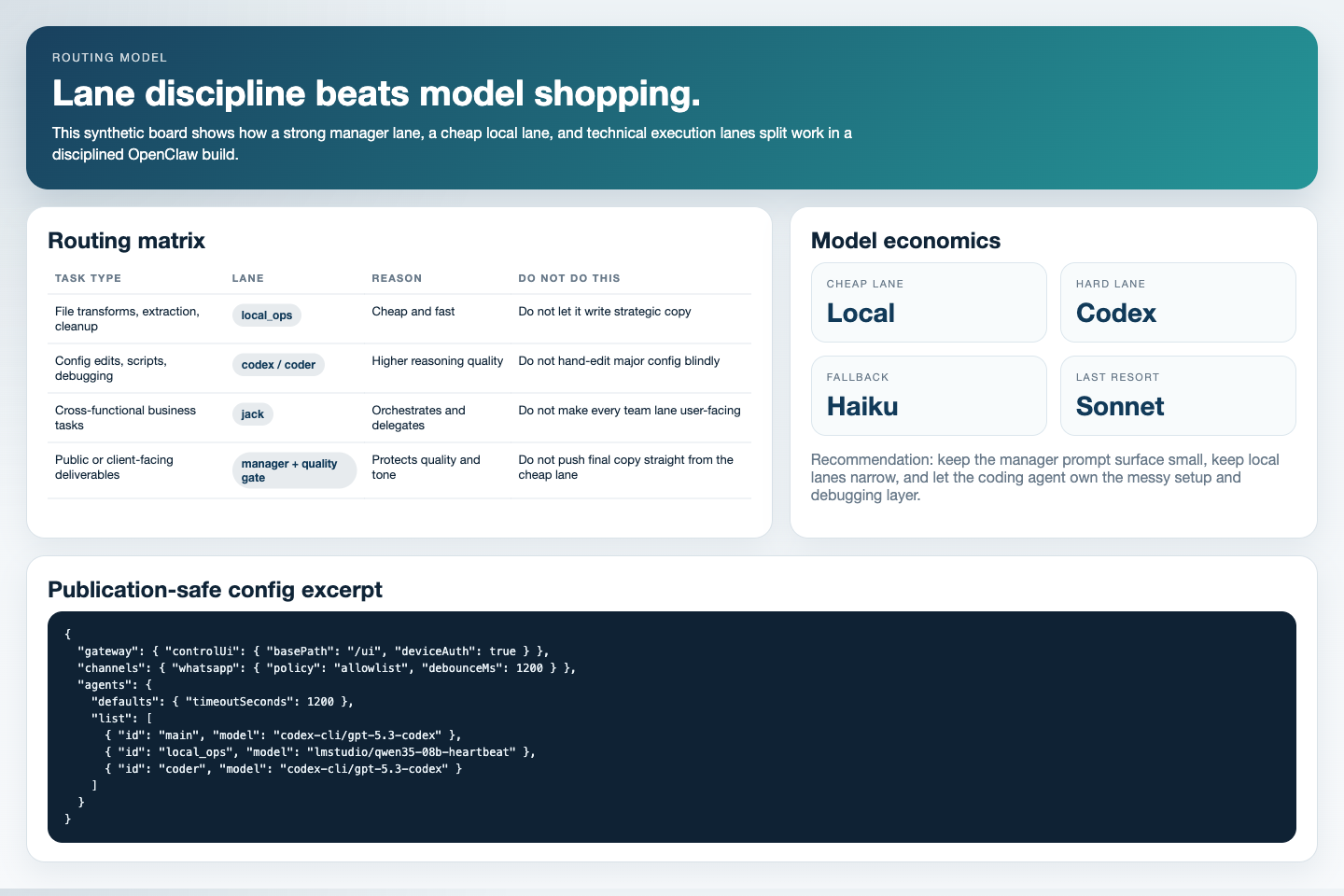
Task: Click the Publication-safe config excerpt heading
Action: pyautogui.click(x=215, y=590)
